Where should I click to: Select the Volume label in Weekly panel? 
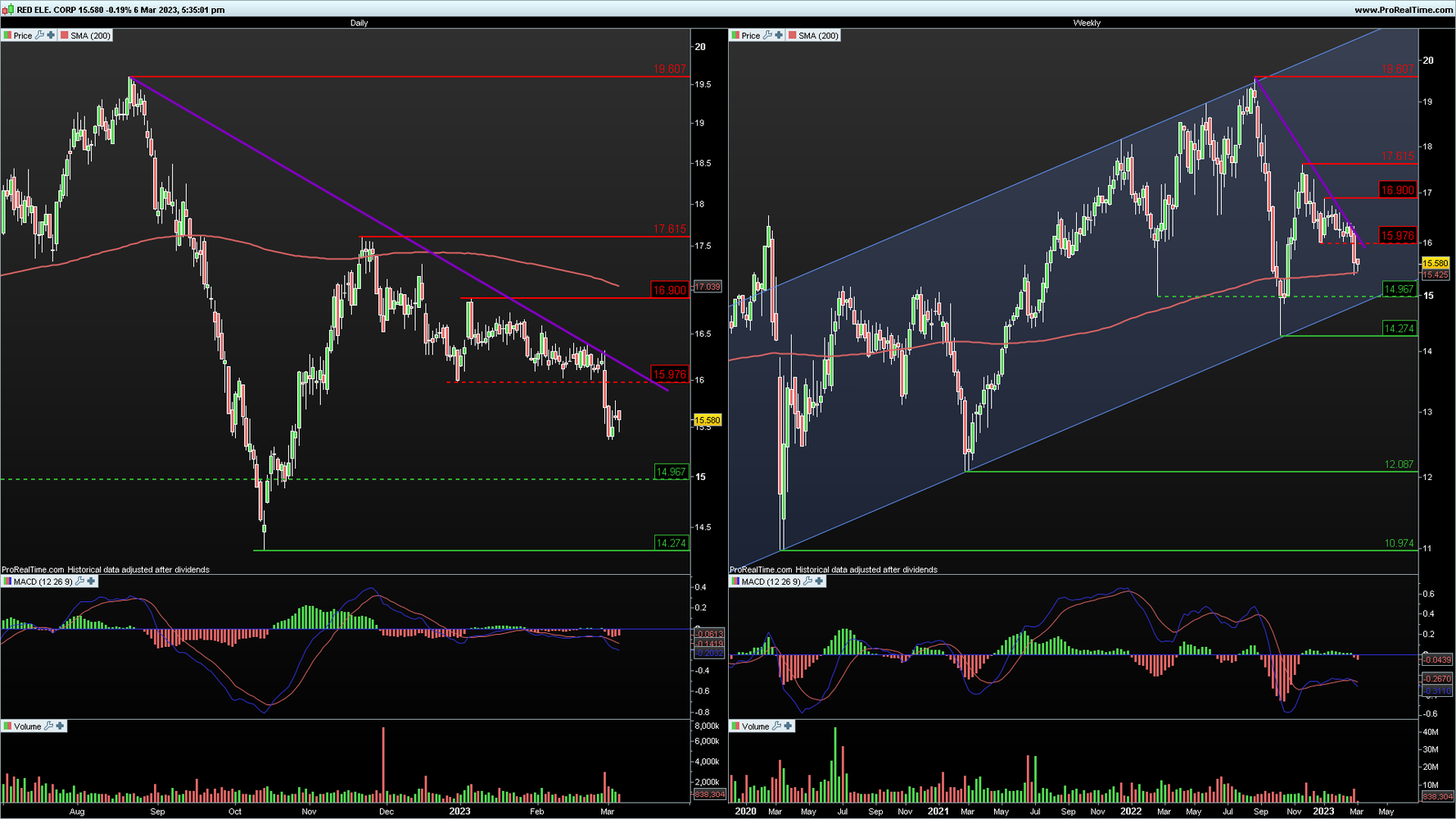(x=756, y=726)
